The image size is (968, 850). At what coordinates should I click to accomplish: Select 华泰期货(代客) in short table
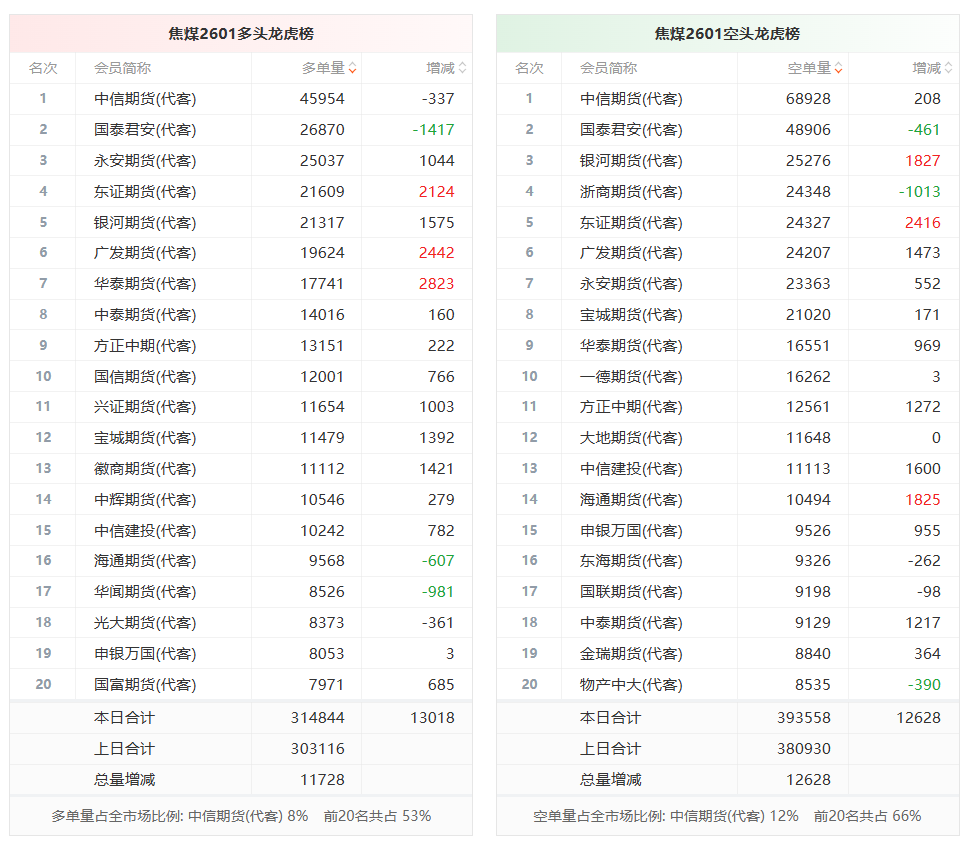click(x=631, y=345)
